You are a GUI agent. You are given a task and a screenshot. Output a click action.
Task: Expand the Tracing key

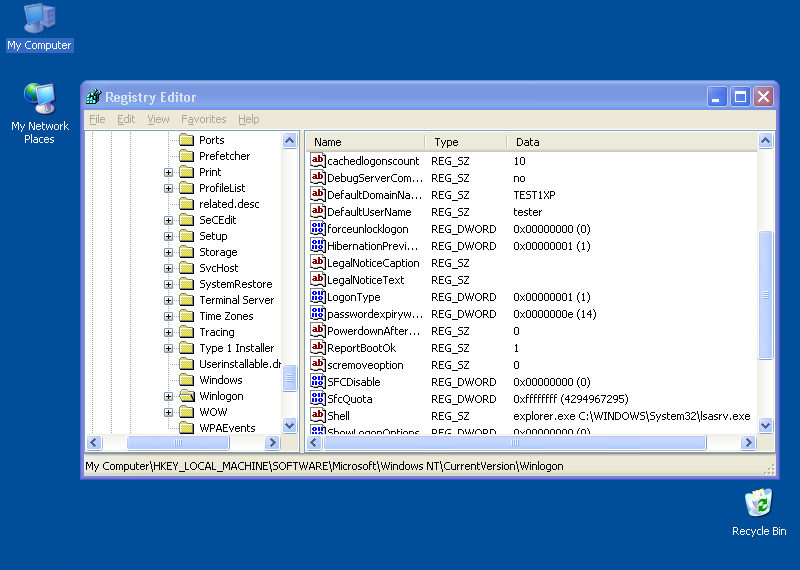click(168, 332)
